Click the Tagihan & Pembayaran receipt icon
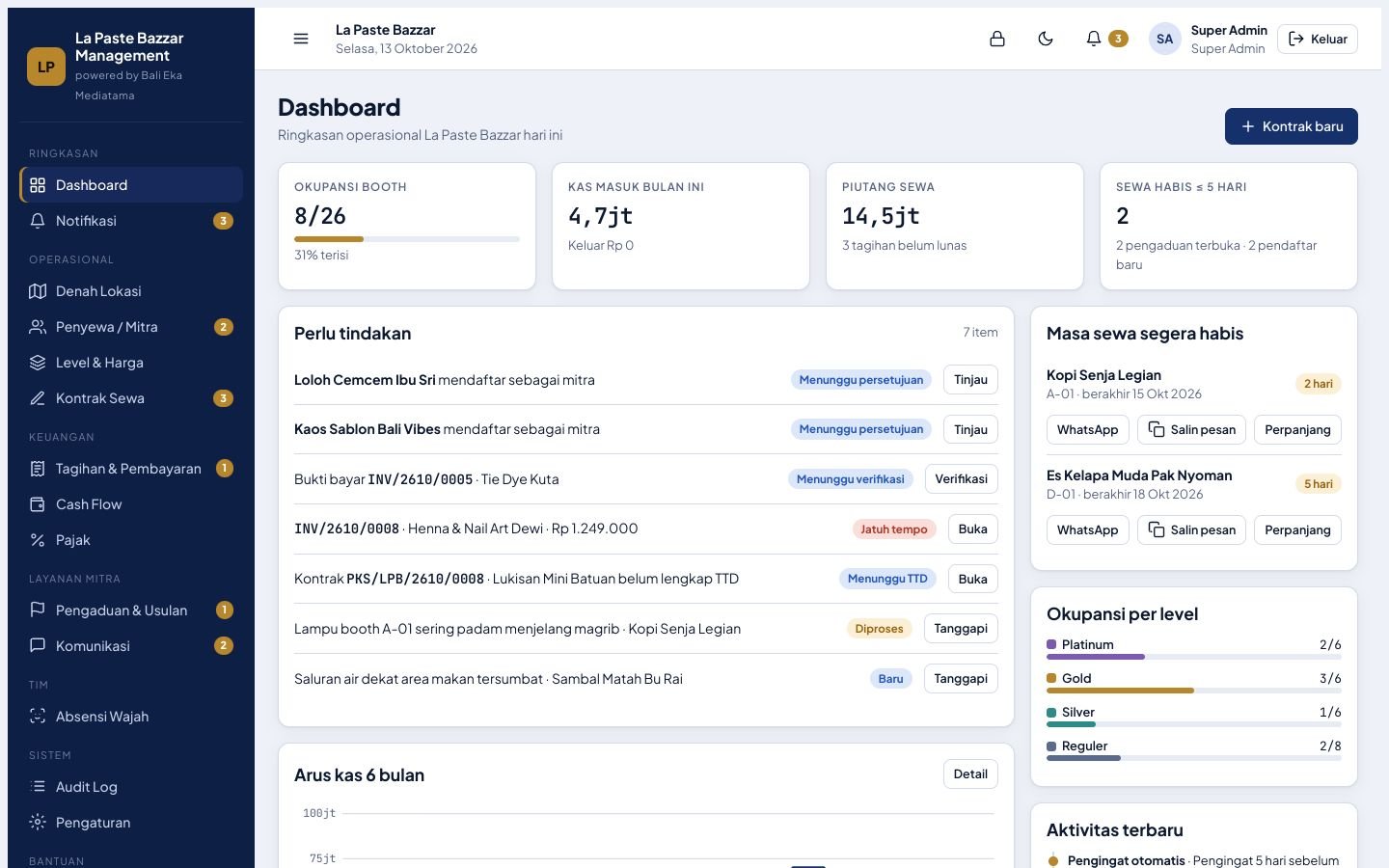This screenshot has width=1389, height=868. pos(38,469)
